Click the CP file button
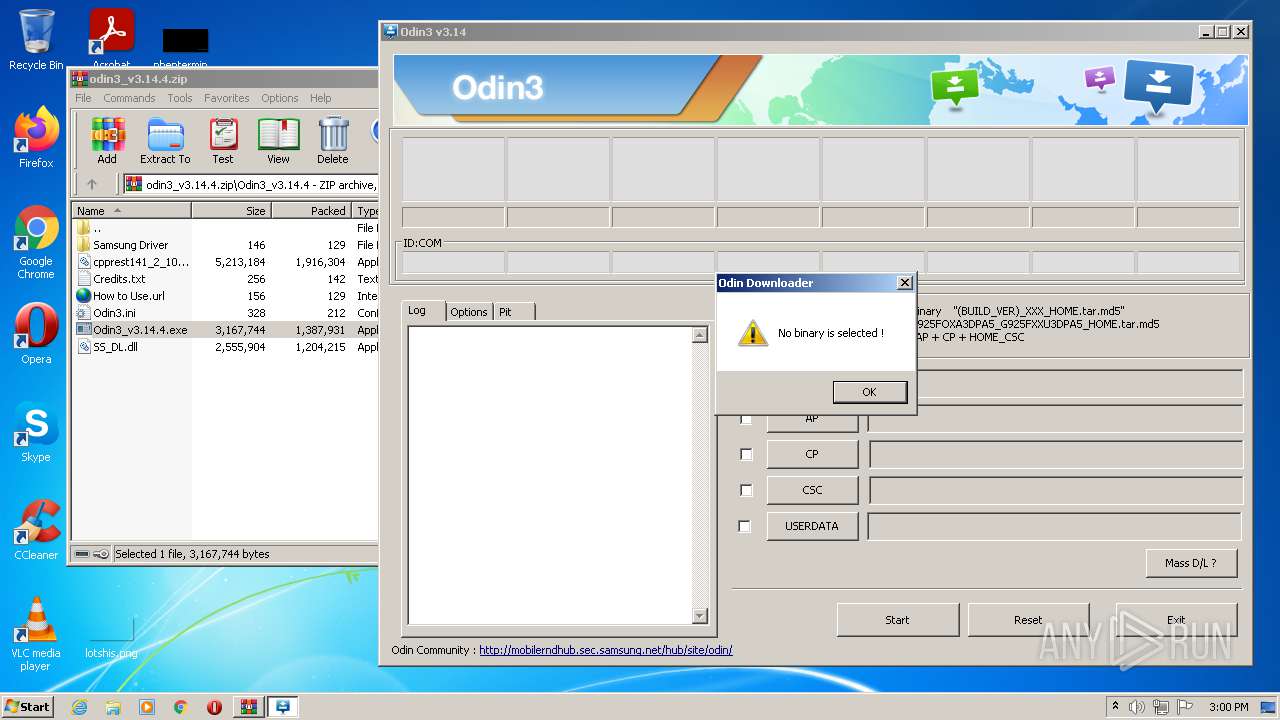Image resolution: width=1280 pixels, height=720 pixels. pos(812,454)
